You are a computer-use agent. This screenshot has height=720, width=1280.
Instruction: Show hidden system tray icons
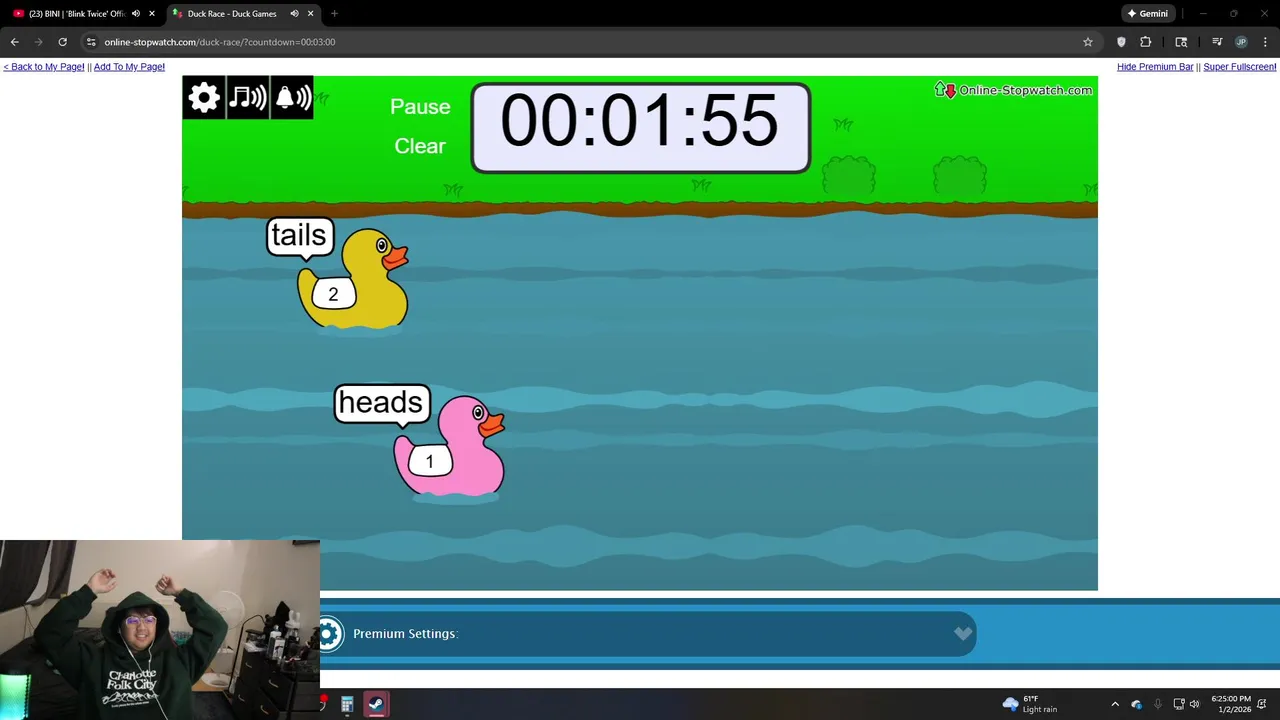tap(1115, 704)
